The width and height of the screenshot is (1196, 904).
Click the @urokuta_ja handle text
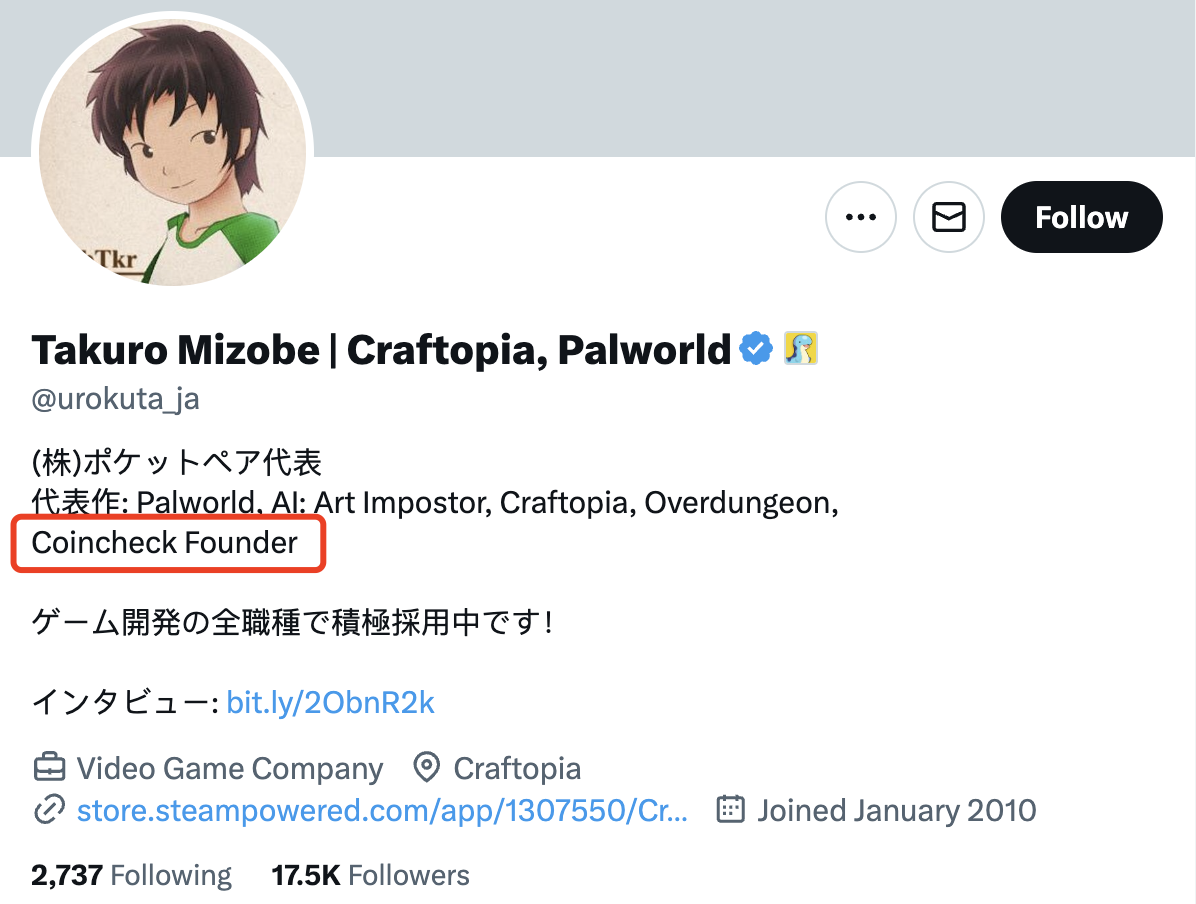click(x=115, y=400)
